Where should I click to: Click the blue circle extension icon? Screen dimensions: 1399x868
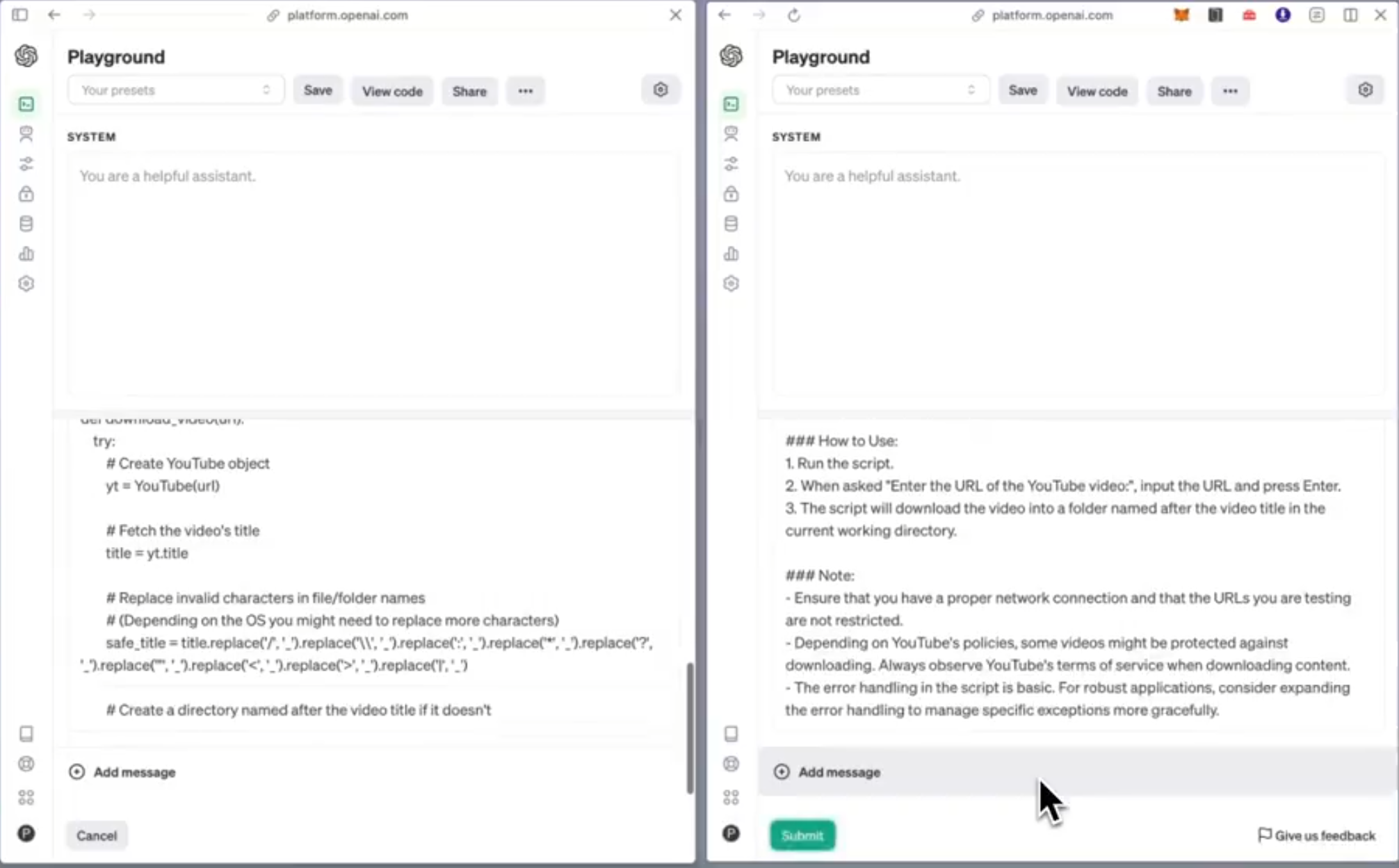tap(1283, 15)
